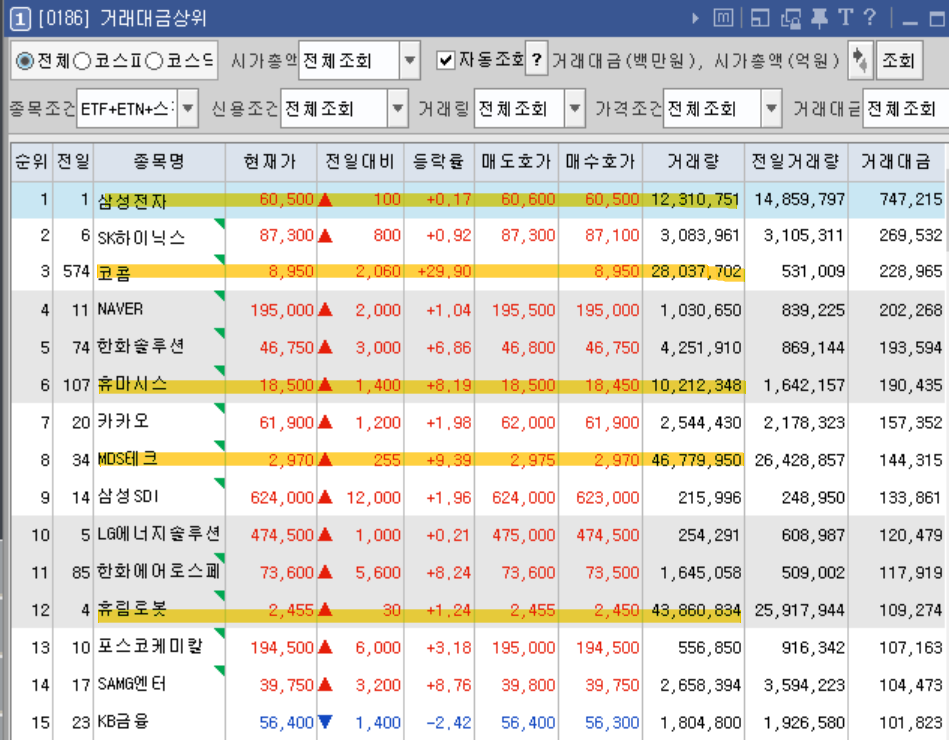Open help via title bar question mark

coord(870,17)
